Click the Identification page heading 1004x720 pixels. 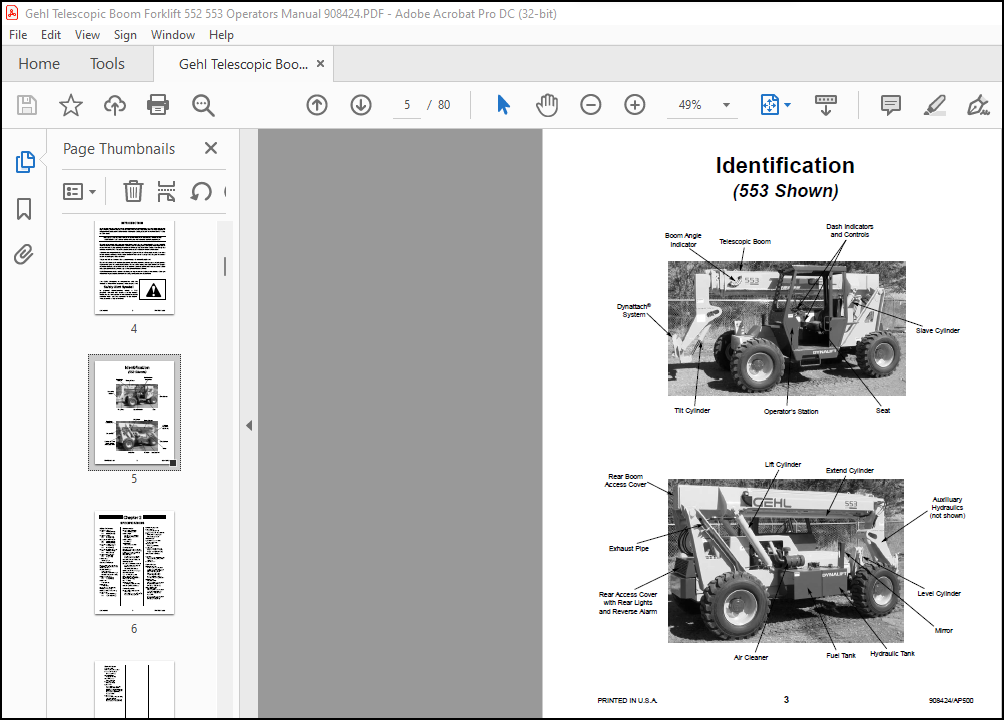coord(785,165)
